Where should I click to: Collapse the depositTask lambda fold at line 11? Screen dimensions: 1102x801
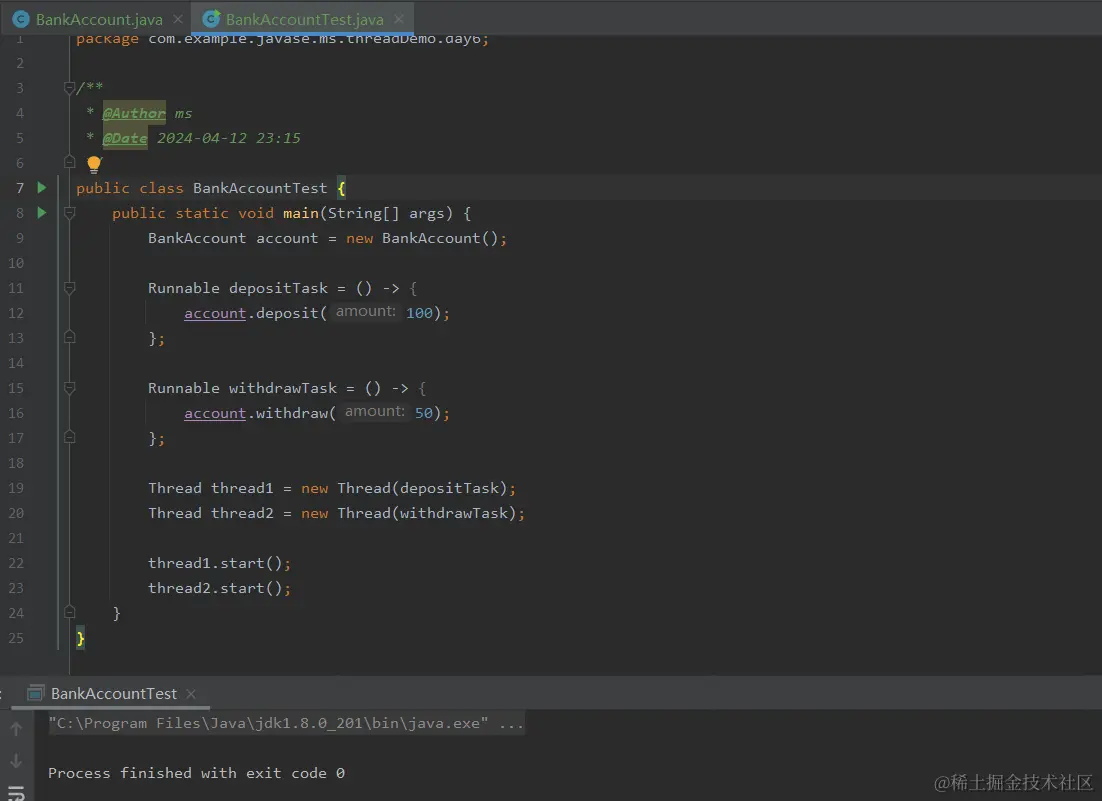click(x=69, y=287)
